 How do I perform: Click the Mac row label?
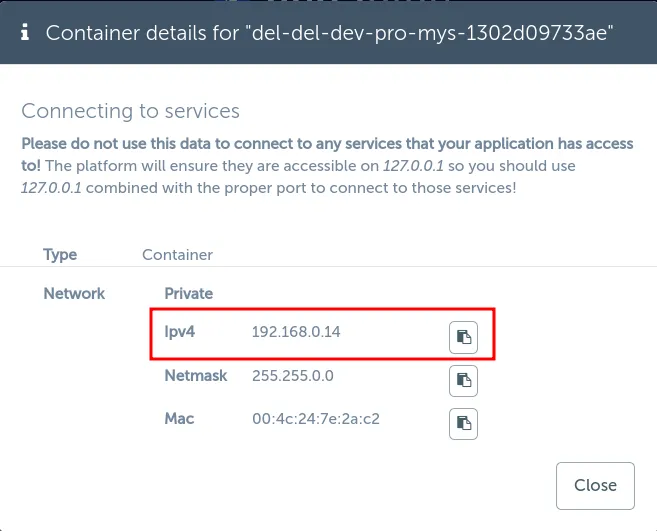[x=178, y=419]
